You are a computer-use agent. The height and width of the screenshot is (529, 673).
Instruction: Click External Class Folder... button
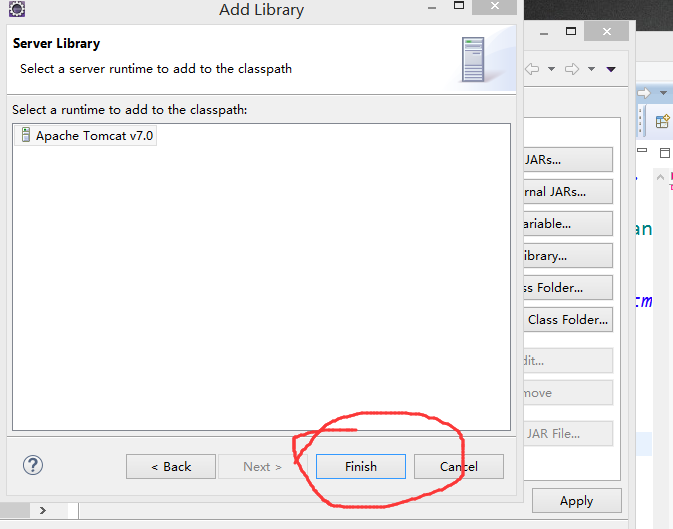pyautogui.click(x=568, y=319)
